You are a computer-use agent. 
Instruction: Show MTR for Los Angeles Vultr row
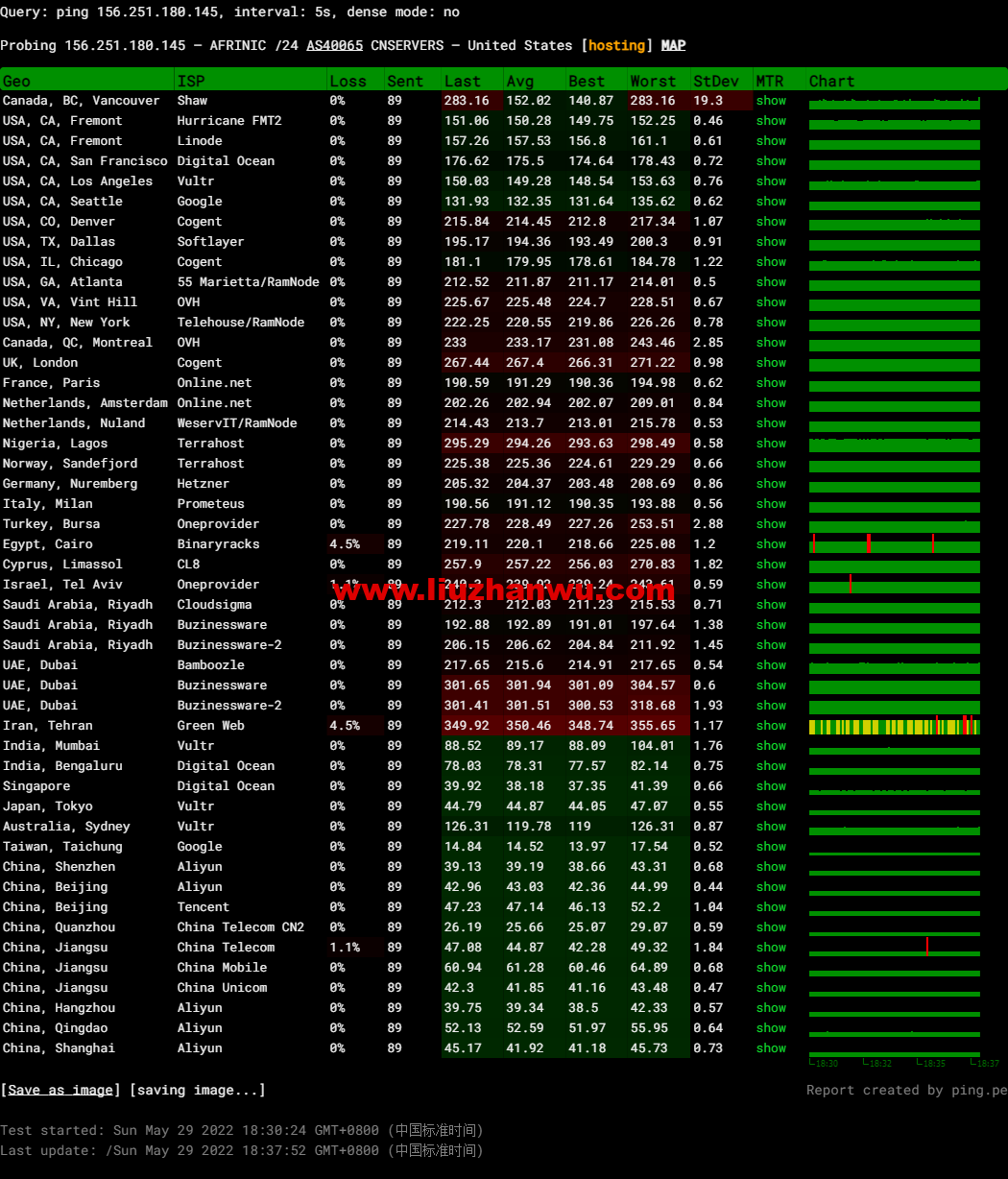pyautogui.click(x=771, y=181)
